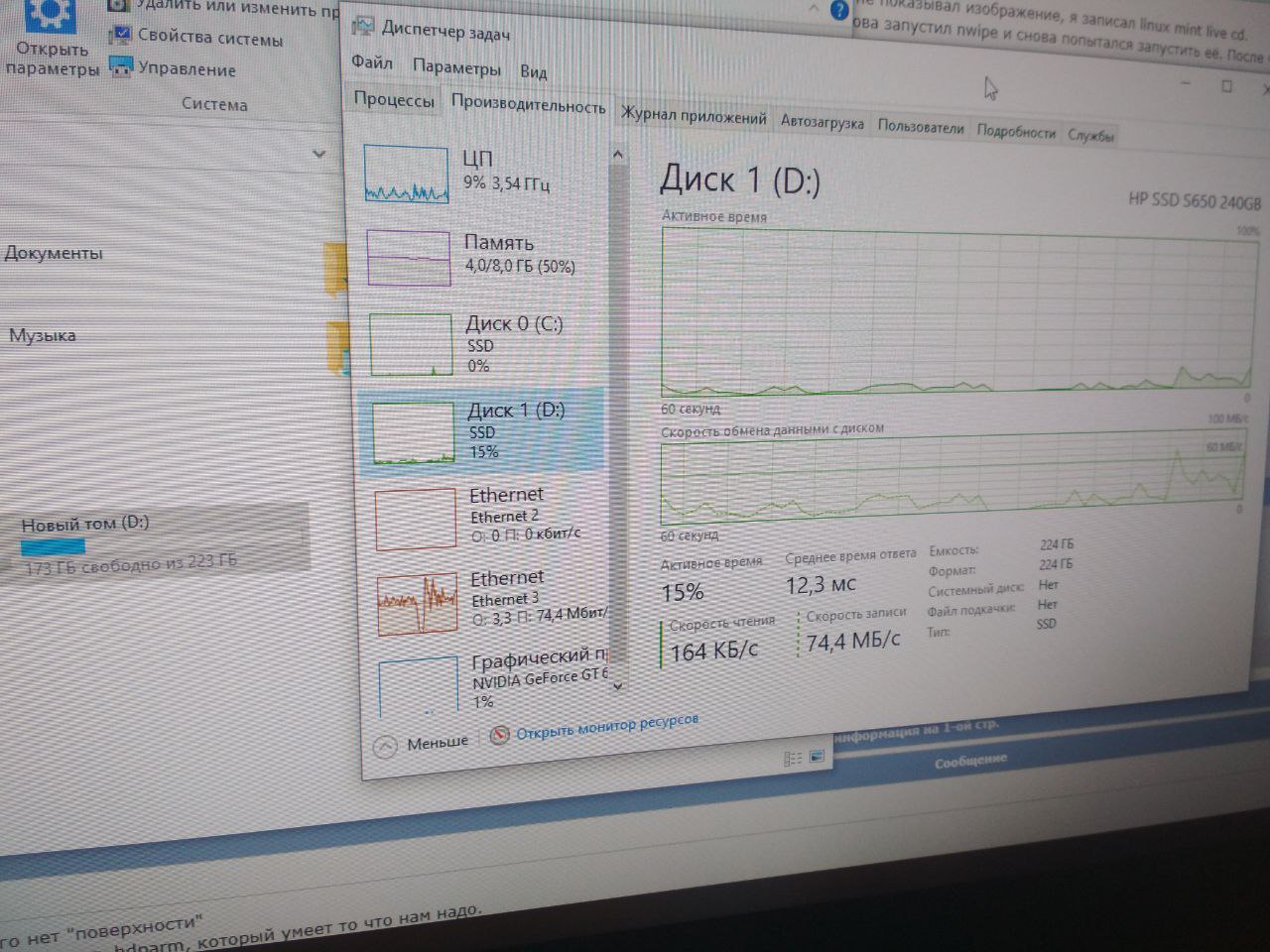Open the Открыть монитор ресурсов link
The width and height of the screenshot is (1270, 952).
(x=607, y=726)
